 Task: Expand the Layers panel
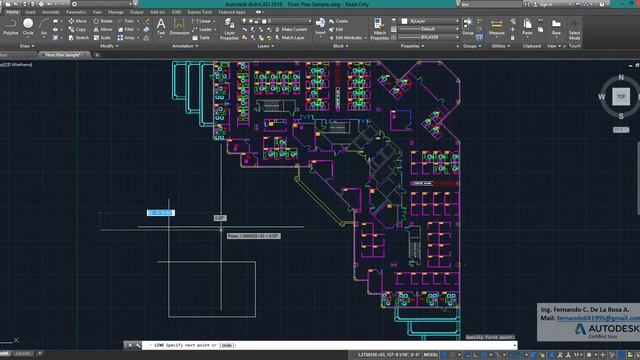pyautogui.click(x=265, y=46)
